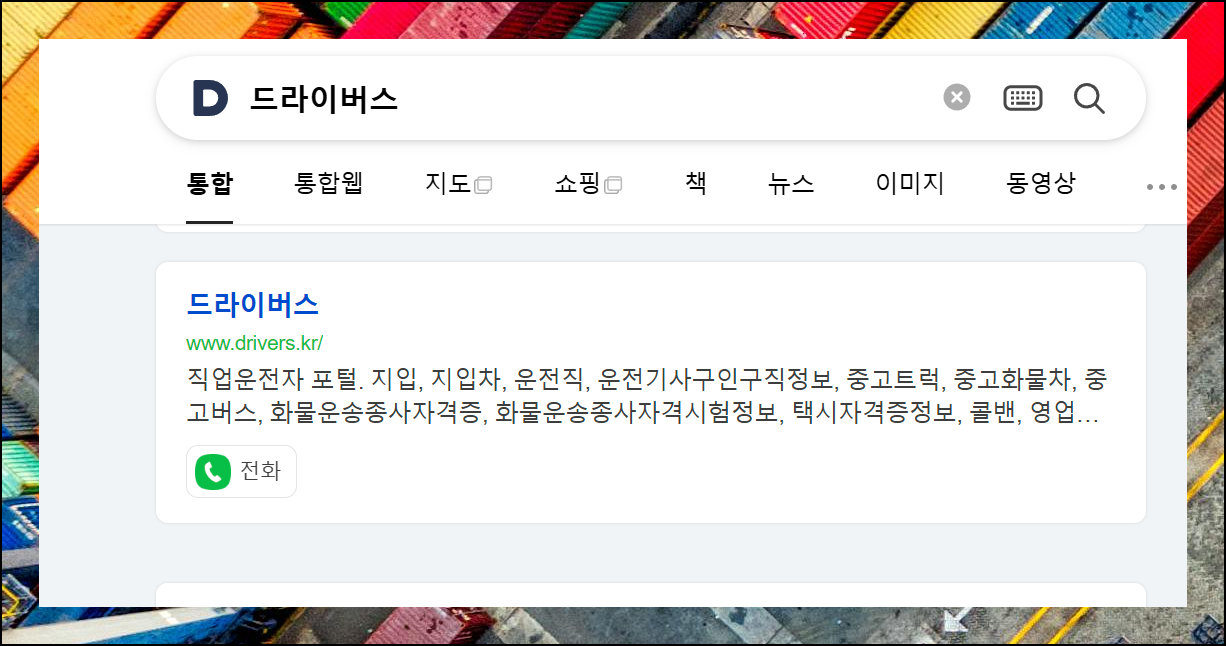Go to the 책 tab
The height and width of the screenshot is (646, 1226).
pos(696,184)
